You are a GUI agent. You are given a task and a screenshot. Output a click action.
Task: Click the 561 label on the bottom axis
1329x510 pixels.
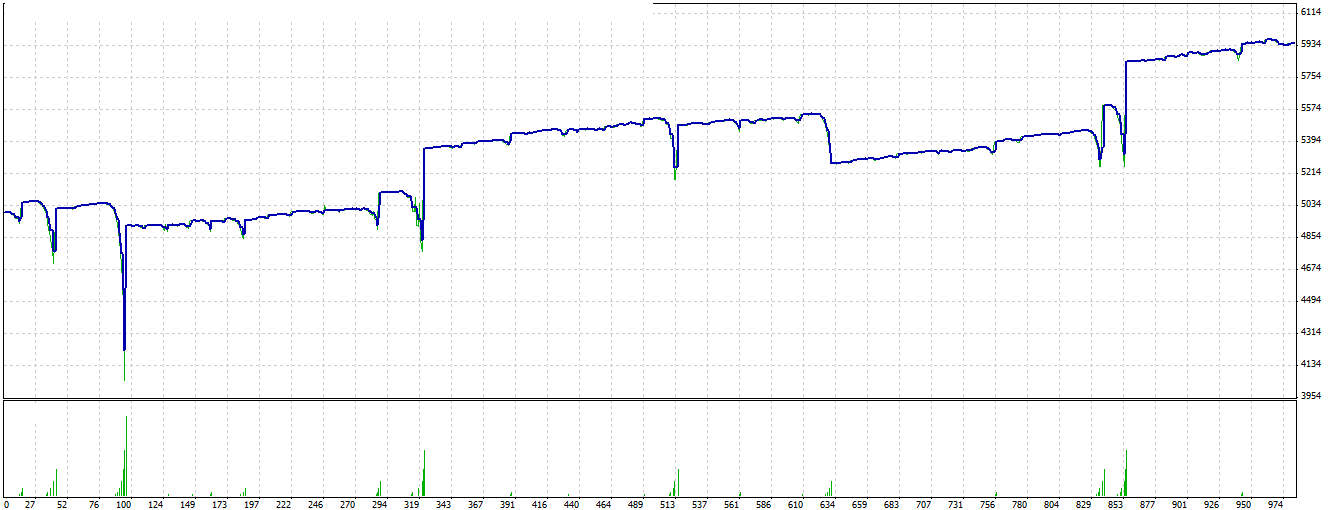tap(730, 504)
